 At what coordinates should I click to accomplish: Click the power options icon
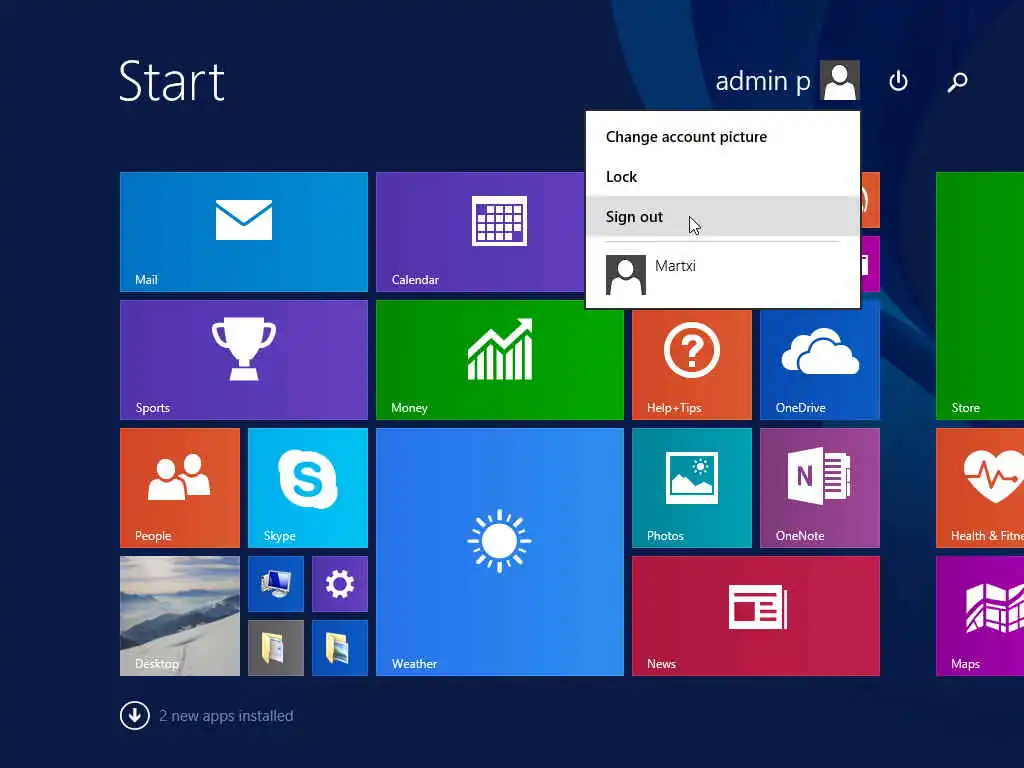898,81
